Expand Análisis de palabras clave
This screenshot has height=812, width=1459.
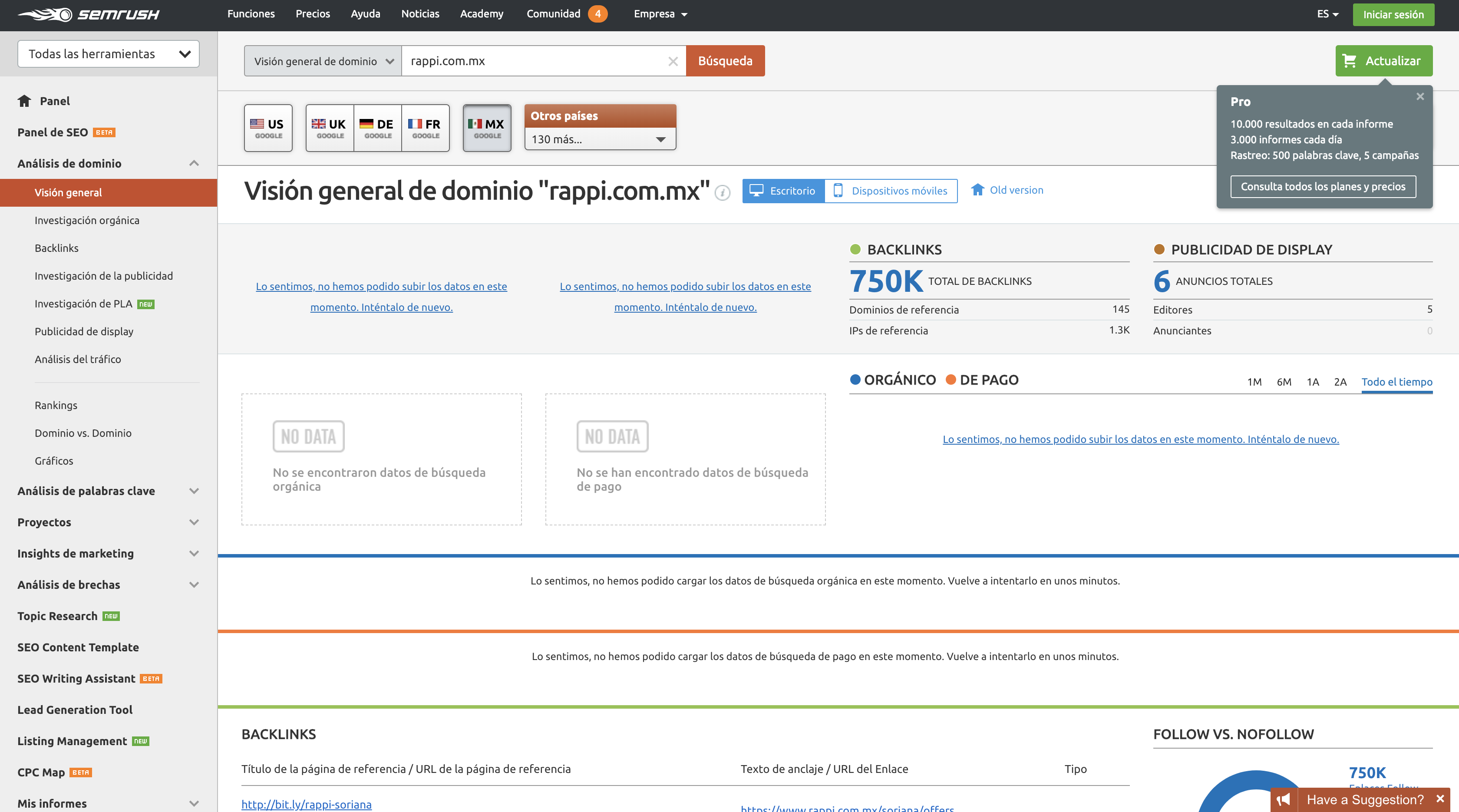point(194,491)
